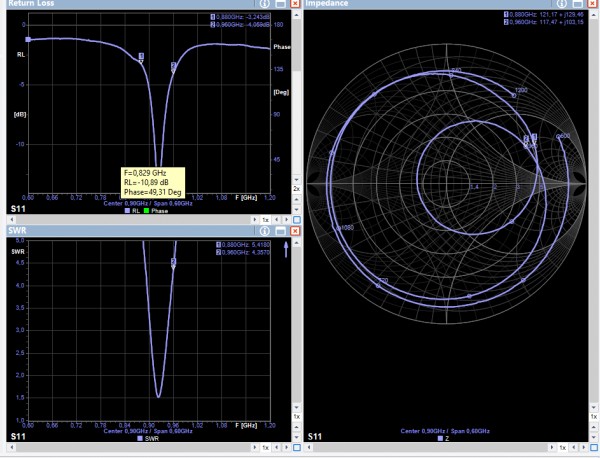This screenshot has height=458, width=600.
Task: Click the 600 frequency label on Smith chart
Action: (565, 136)
